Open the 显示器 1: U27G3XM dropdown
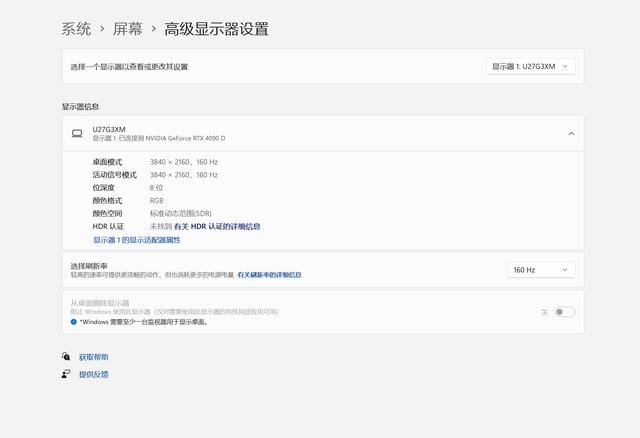The height and width of the screenshot is (438, 640). (x=530, y=66)
